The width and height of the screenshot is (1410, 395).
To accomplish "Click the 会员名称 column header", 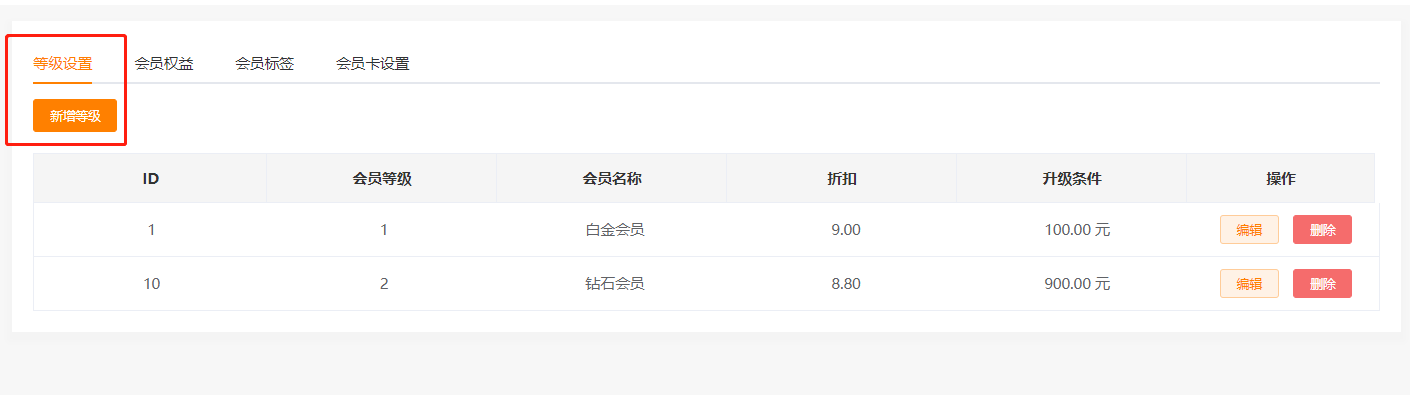I will click(x=612, y=179).
